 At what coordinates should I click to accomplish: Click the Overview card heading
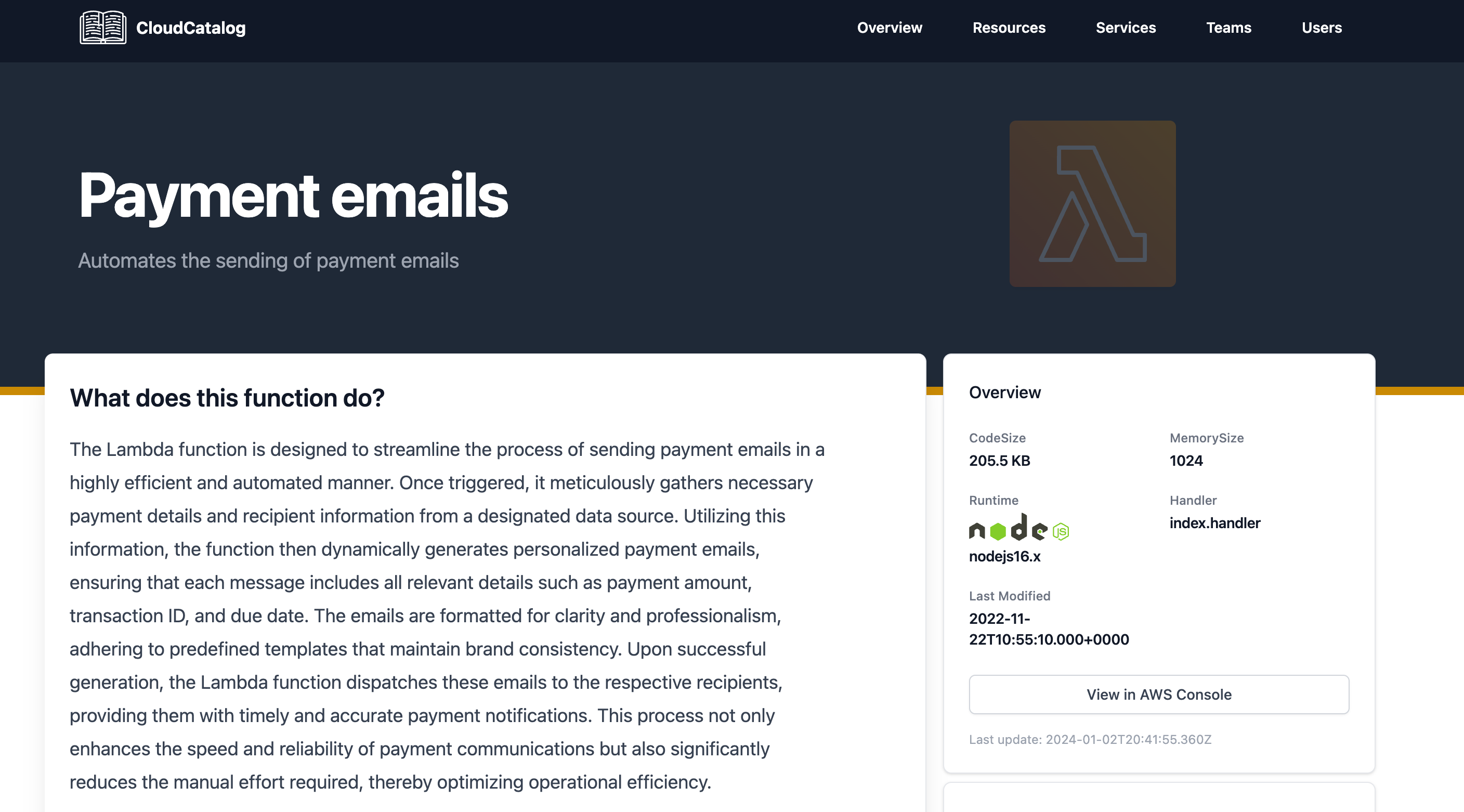(x=1005, y=392)
